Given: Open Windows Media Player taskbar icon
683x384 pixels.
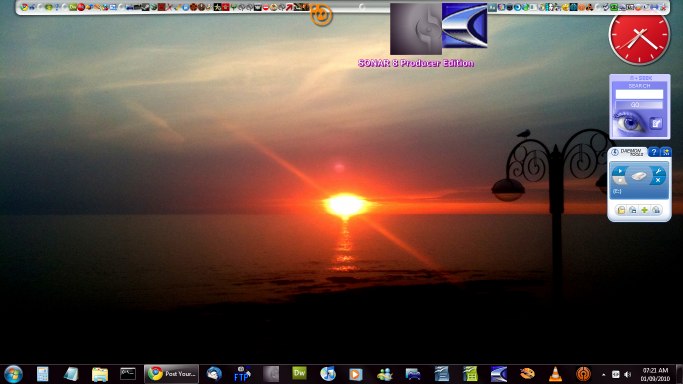Looking at the screenshot, I should pos(355,374).
